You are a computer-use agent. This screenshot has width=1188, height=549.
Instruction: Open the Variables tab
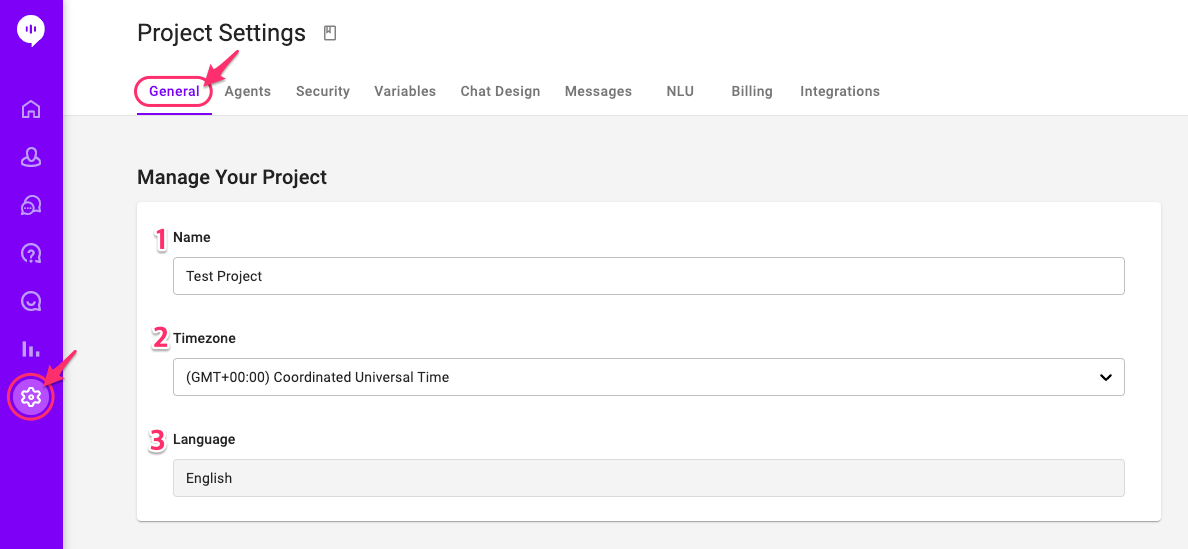point(405,91)
